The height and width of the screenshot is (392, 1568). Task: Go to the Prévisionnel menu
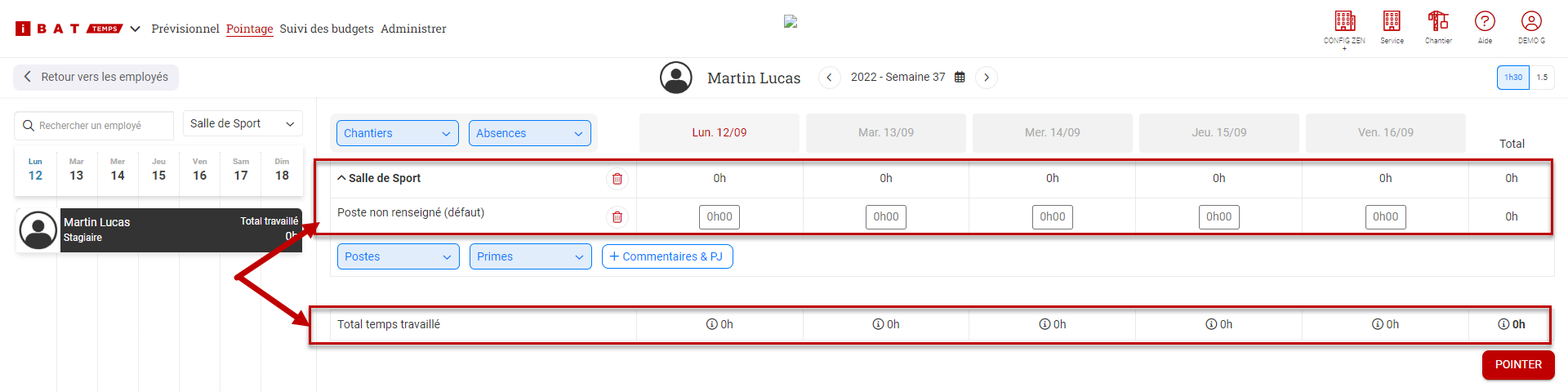tap(185, 29)
